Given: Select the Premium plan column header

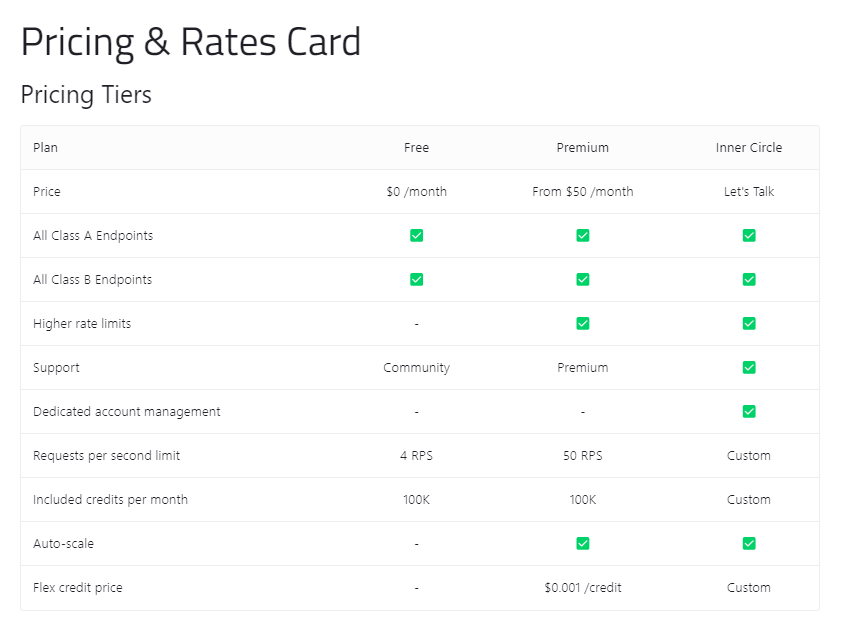Looking at the screenshot, I should click(x=583, y=148).
